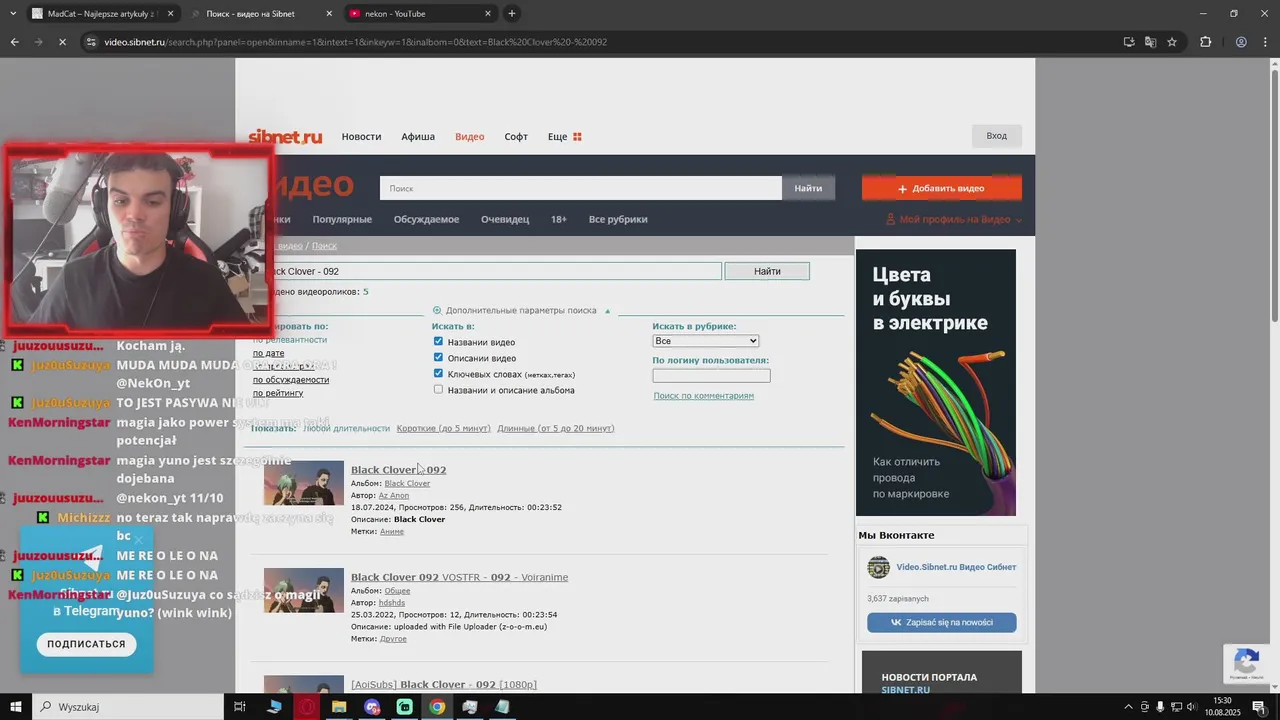Open the Софт menu item

click(516, 137)
